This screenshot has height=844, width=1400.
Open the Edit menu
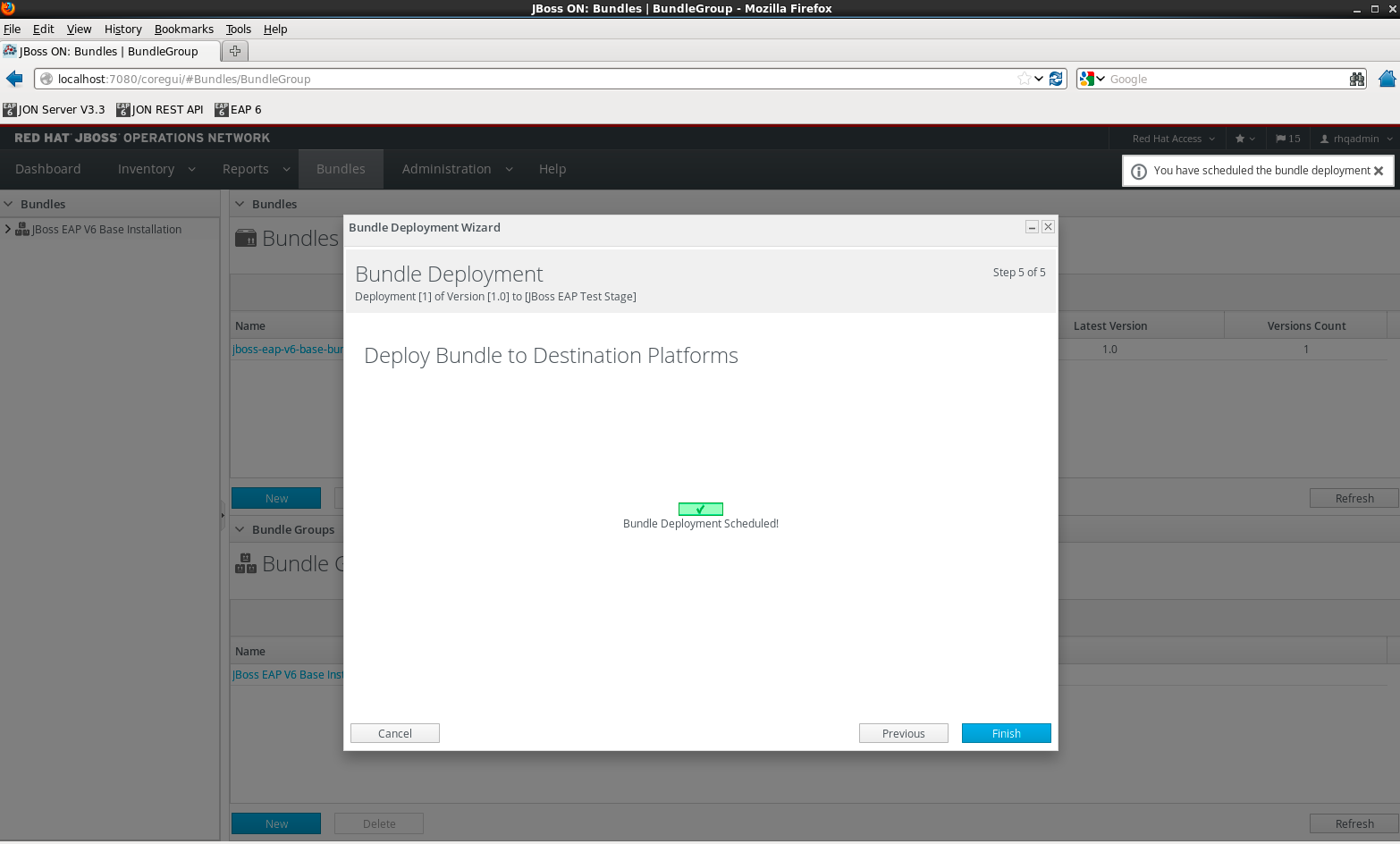(43, 29)
